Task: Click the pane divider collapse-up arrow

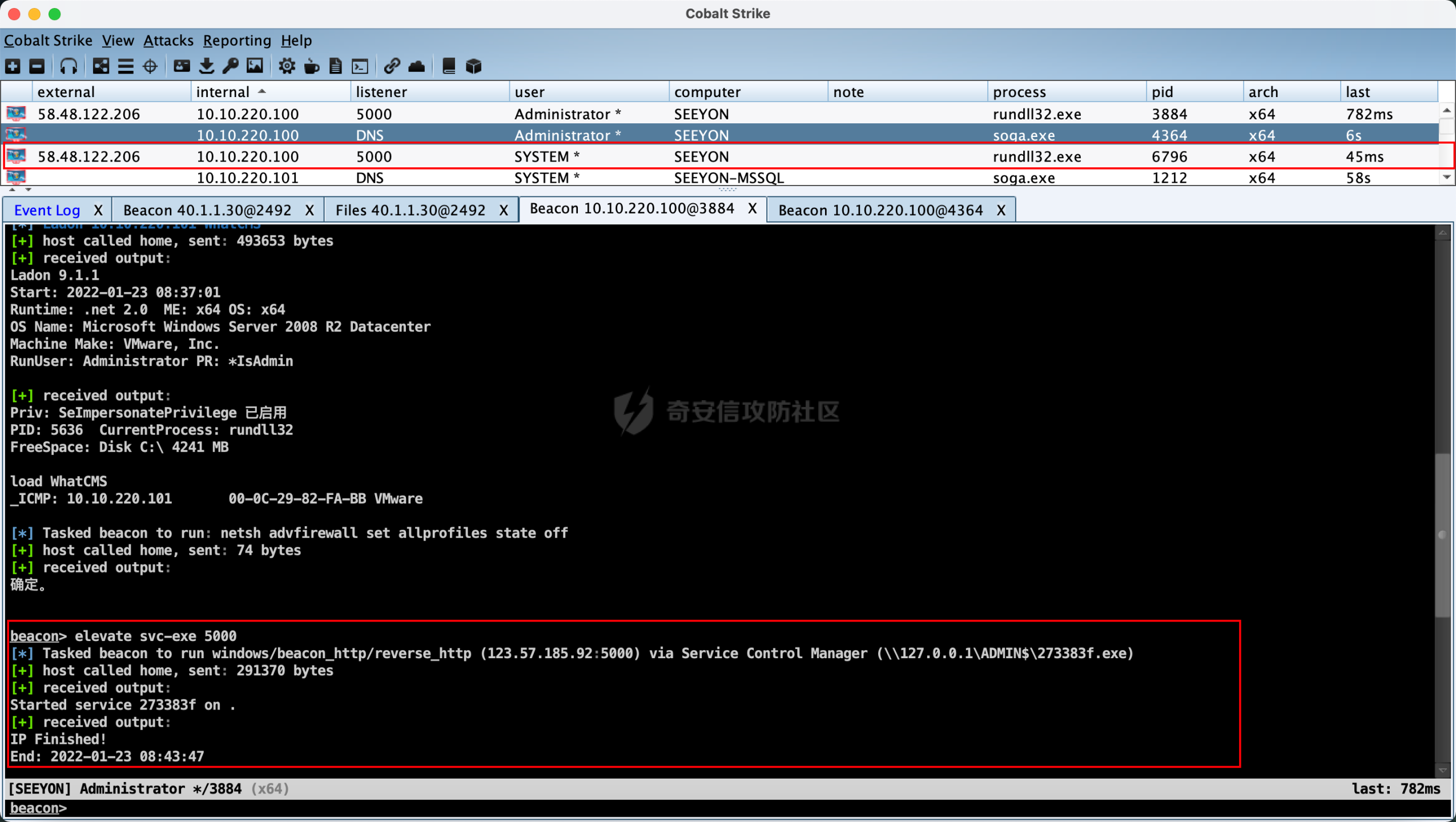Action: point(13,189)
